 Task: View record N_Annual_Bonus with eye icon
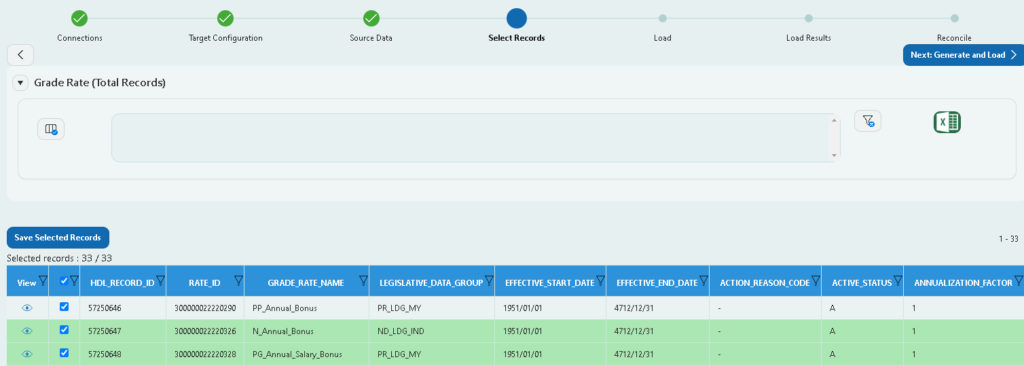pos(27,331)
